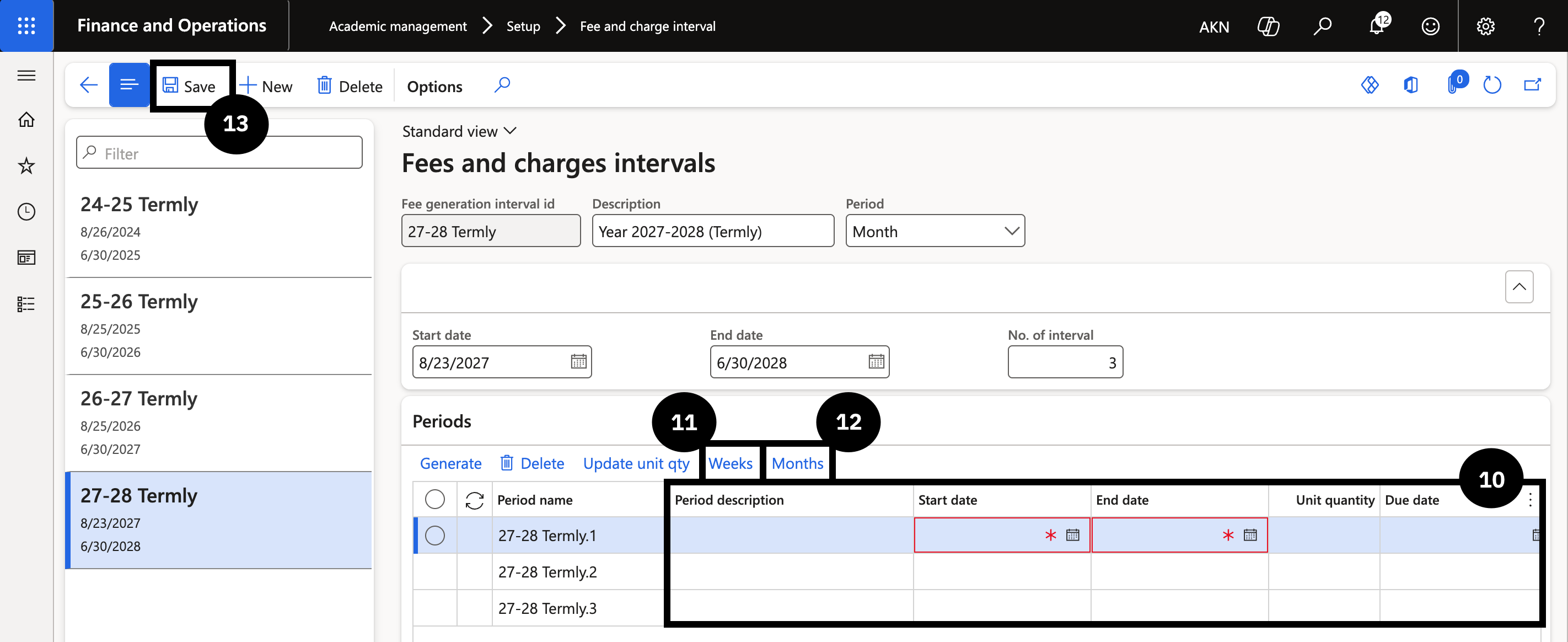Collapse the general section chevron
This screenshot has width=1568, height=642.
point(1519,287)
